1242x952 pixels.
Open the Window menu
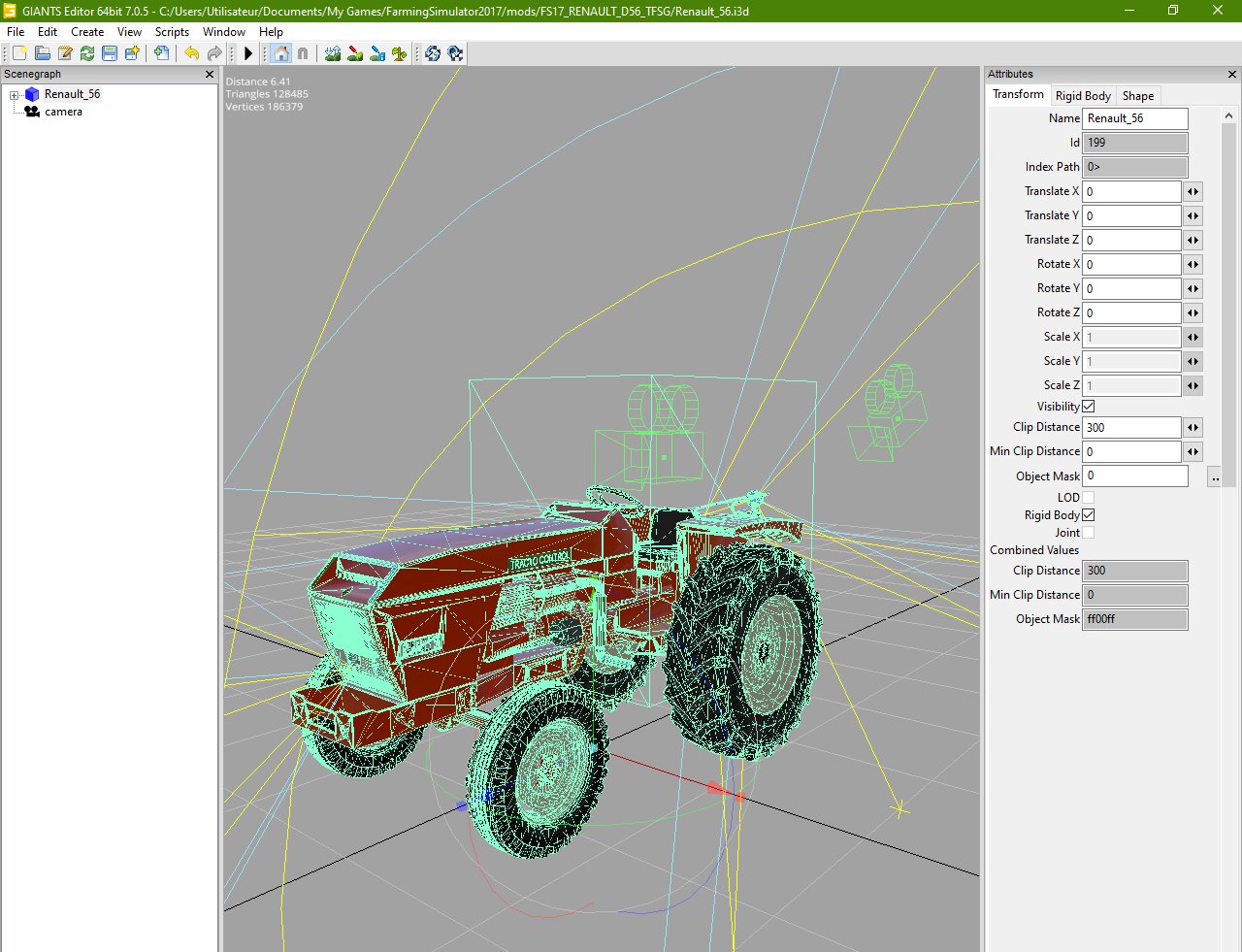[224, 32]
